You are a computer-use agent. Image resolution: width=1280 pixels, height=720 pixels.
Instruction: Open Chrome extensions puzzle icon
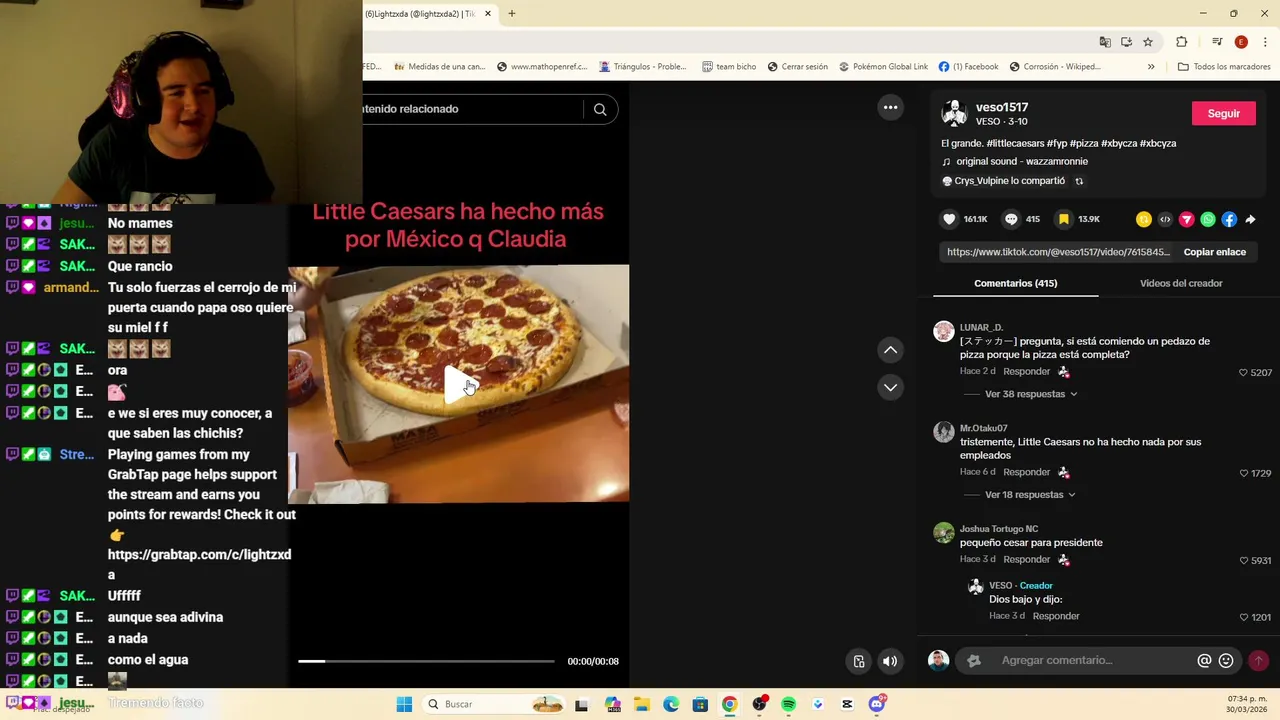1181,42
